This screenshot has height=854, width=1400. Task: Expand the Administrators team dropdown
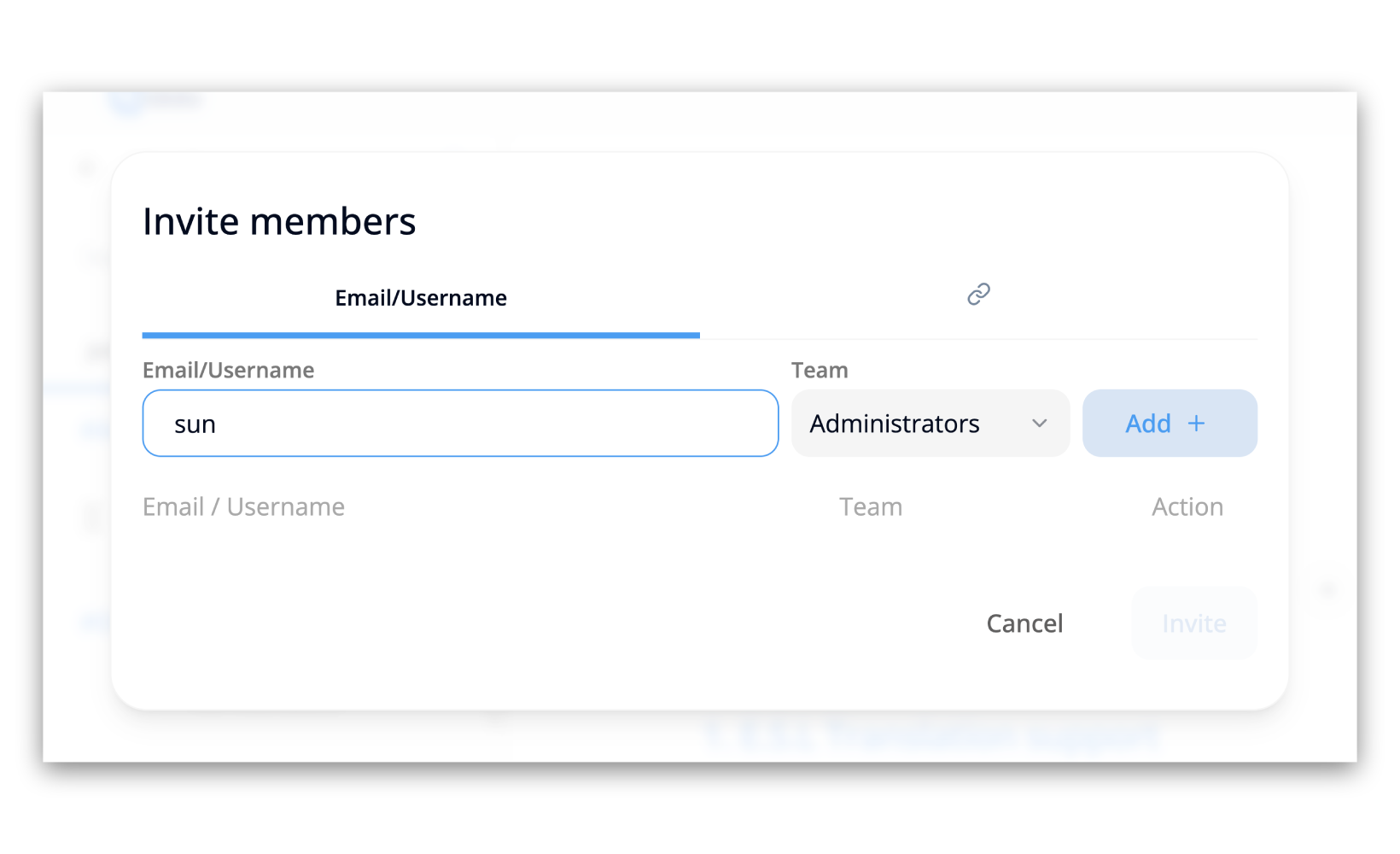[930, 424]
